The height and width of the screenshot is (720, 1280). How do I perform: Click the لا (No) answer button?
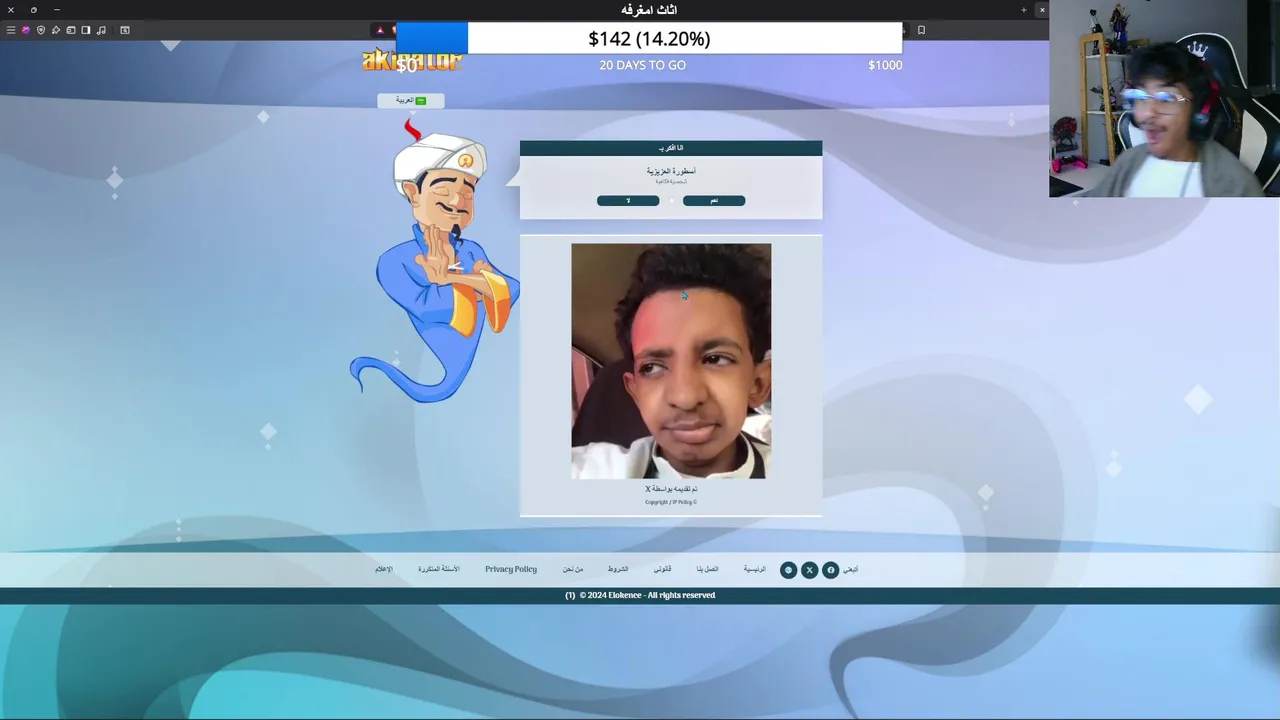point(628,201)
